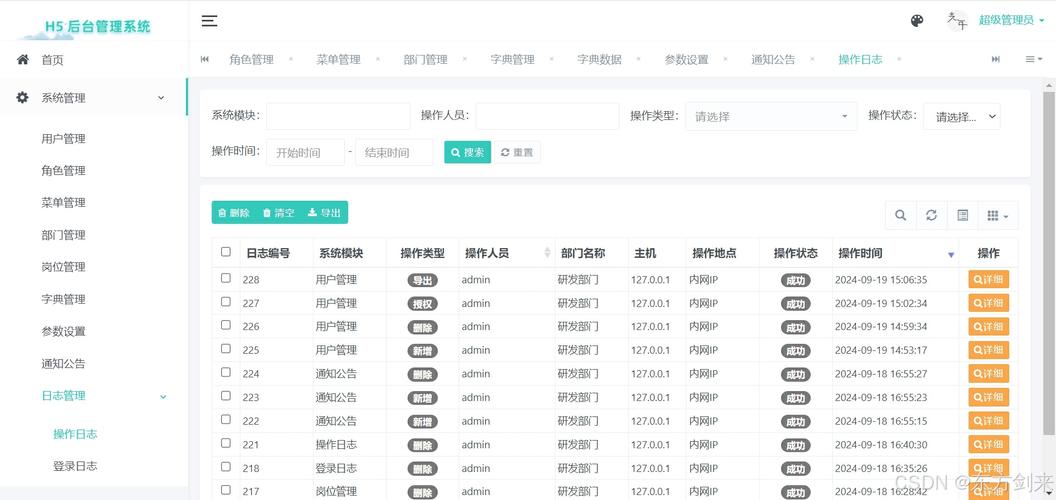Click the 导出 button above the table

(324, 213)
